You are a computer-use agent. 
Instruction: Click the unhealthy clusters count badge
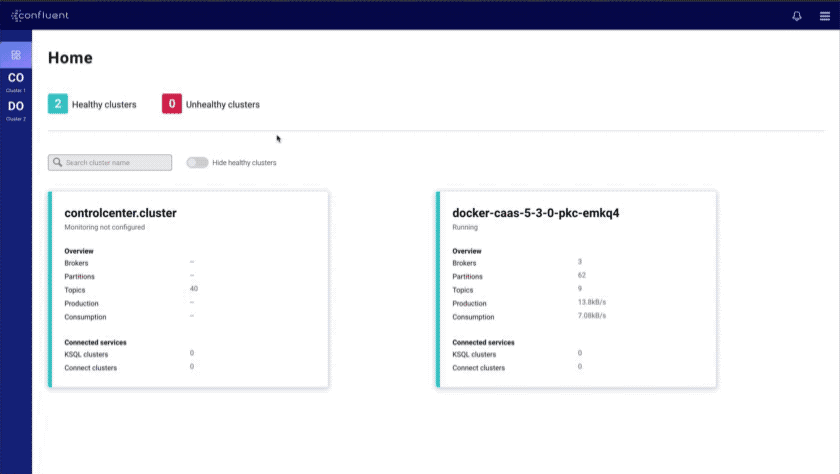[x=172, y=104]
